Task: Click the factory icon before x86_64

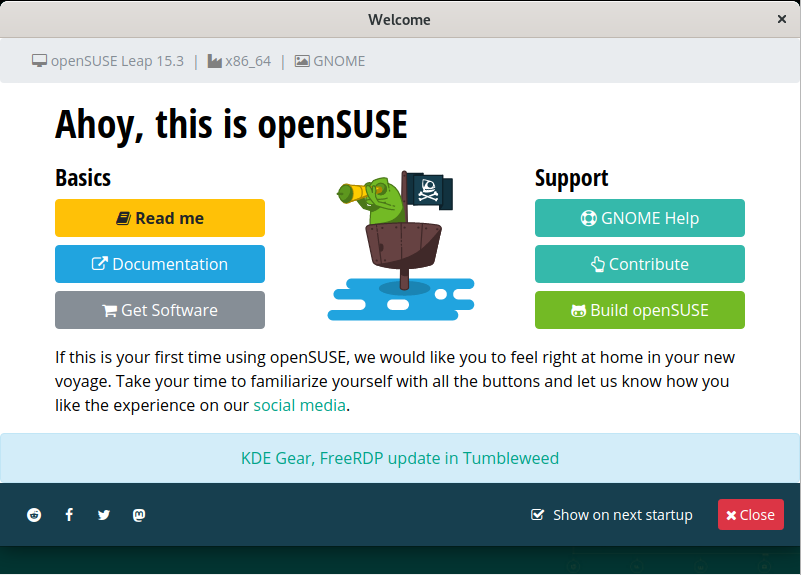Action: (x=215, y=61)
